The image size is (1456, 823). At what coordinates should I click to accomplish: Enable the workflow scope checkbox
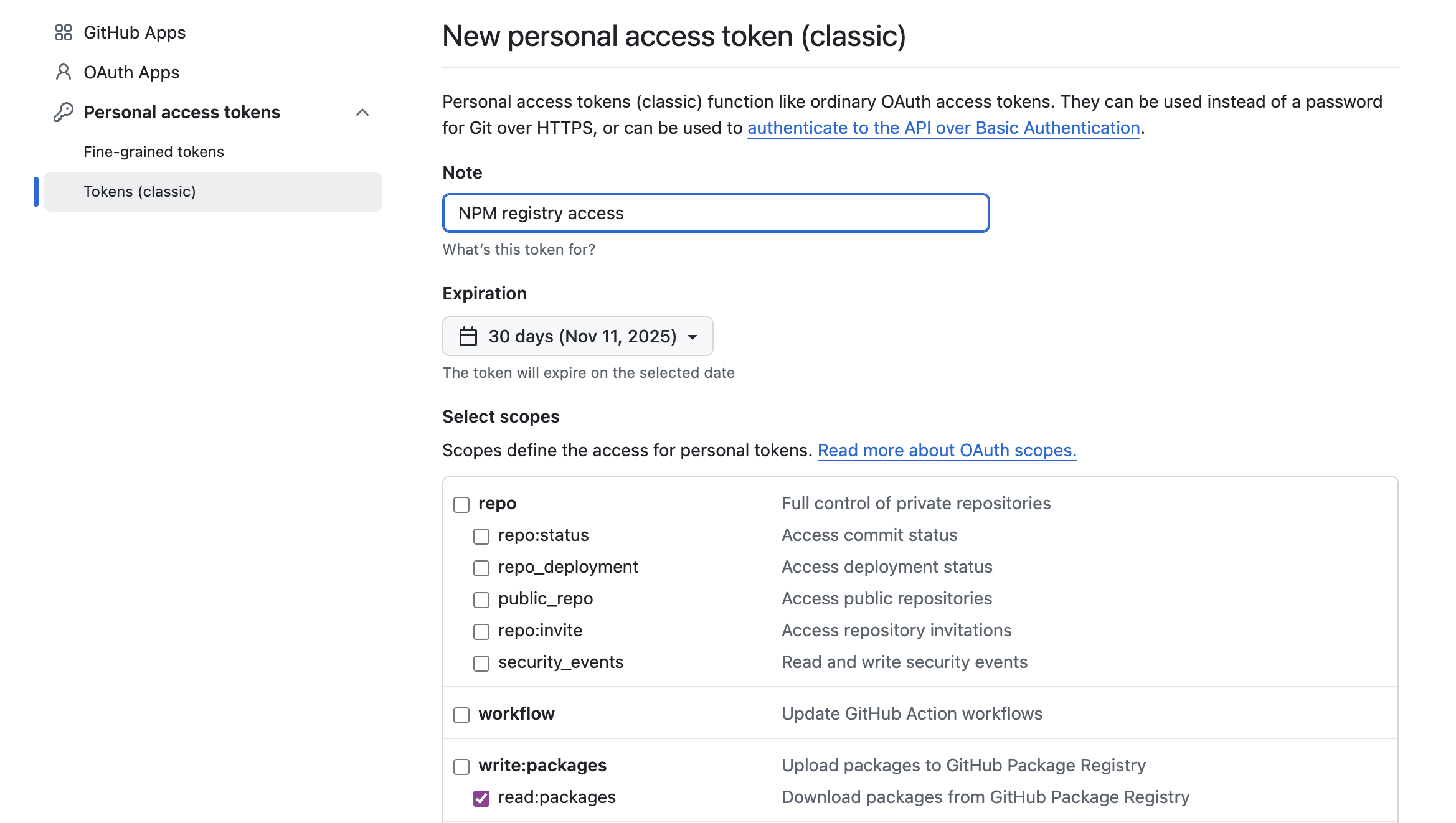461,715
